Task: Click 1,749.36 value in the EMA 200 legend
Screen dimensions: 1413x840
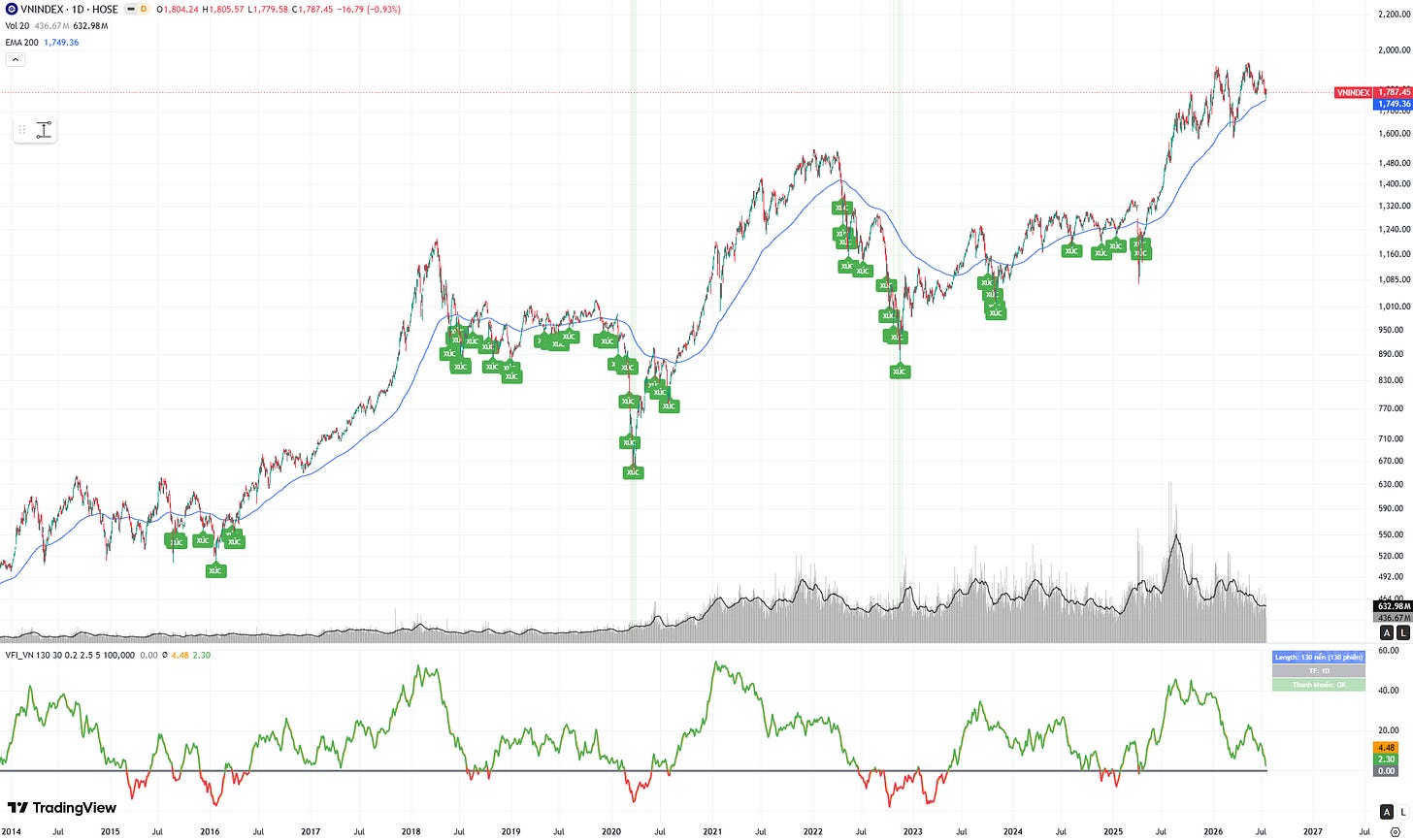Action: pos(61,43)
